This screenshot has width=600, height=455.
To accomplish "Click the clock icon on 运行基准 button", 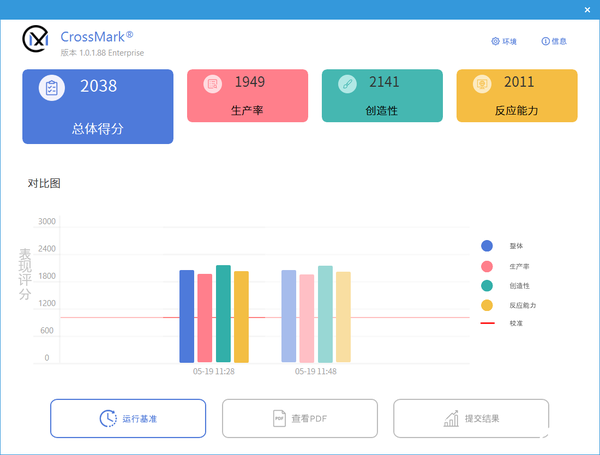I will click(x=108, y=418).
